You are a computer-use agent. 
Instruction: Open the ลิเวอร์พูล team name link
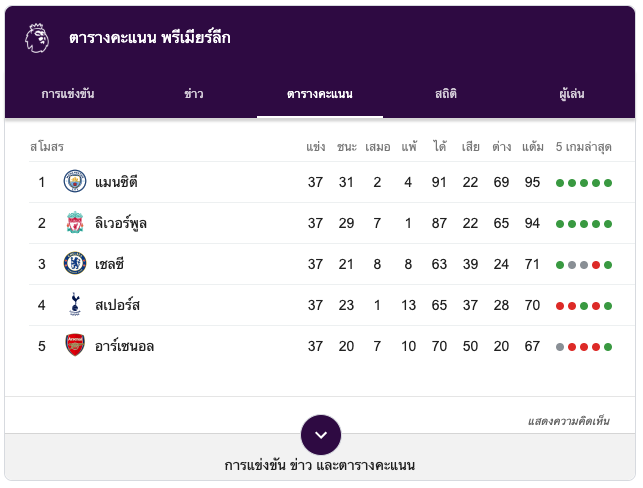[121, 223]
